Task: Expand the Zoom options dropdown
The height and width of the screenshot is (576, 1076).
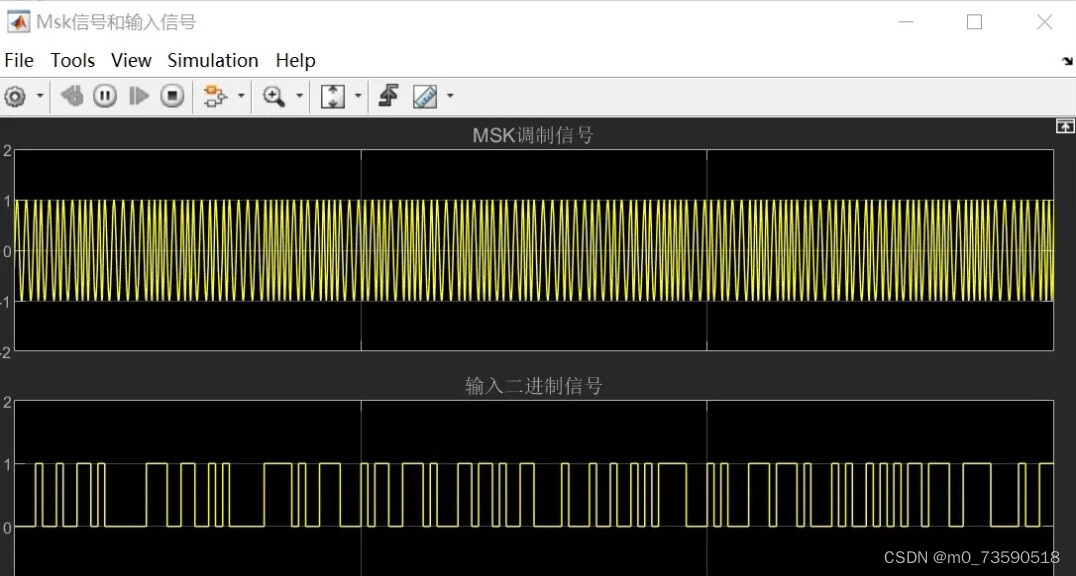Action: tap(299, 96)
